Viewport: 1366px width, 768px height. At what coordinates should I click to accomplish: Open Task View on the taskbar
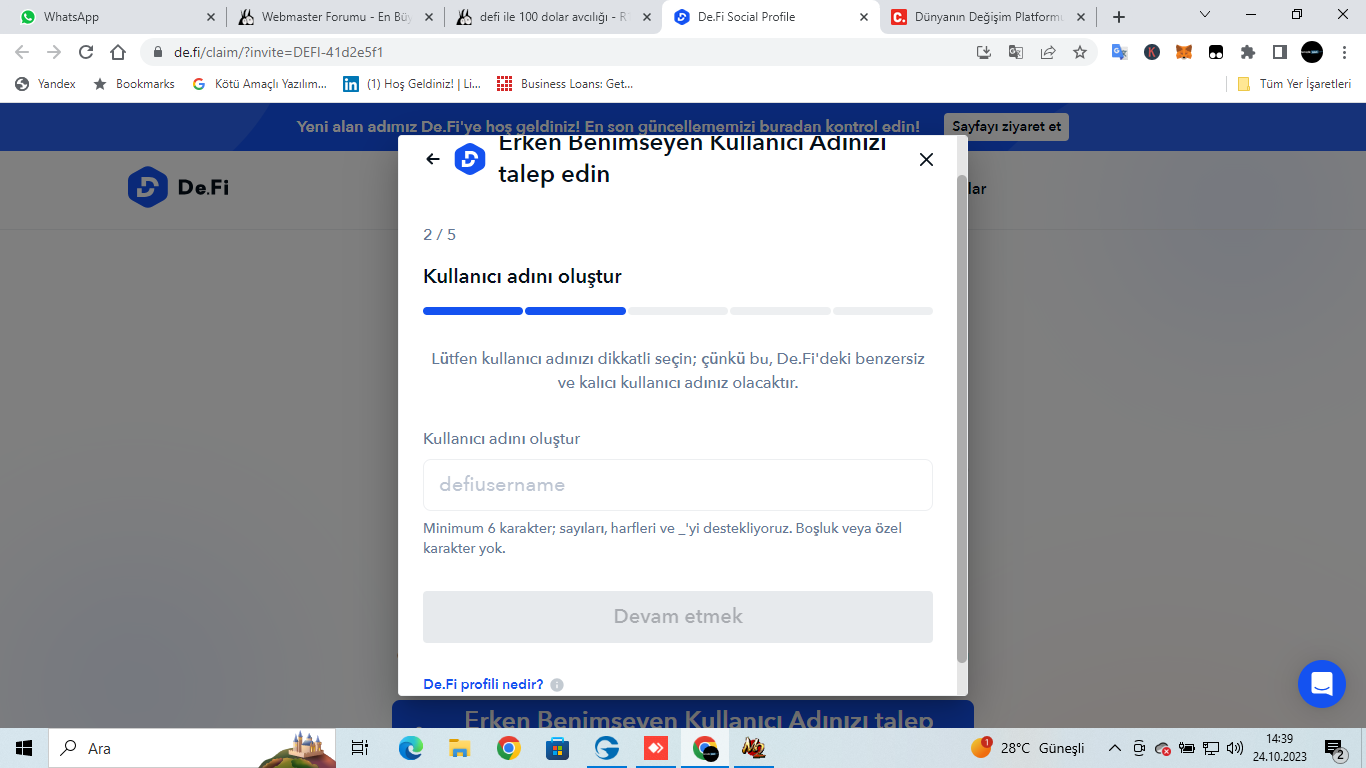pos(360,748)
